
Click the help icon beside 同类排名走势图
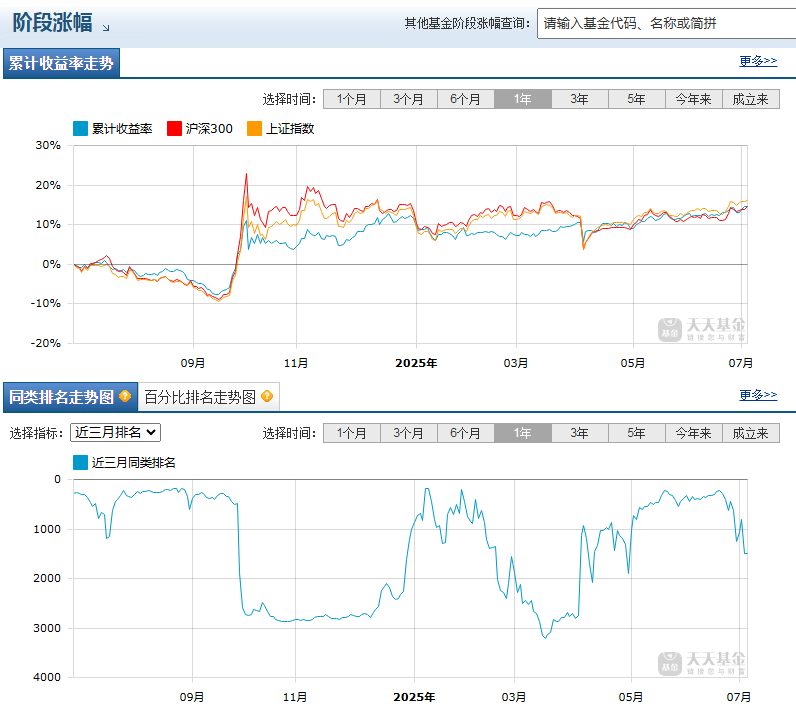point(125,396)
